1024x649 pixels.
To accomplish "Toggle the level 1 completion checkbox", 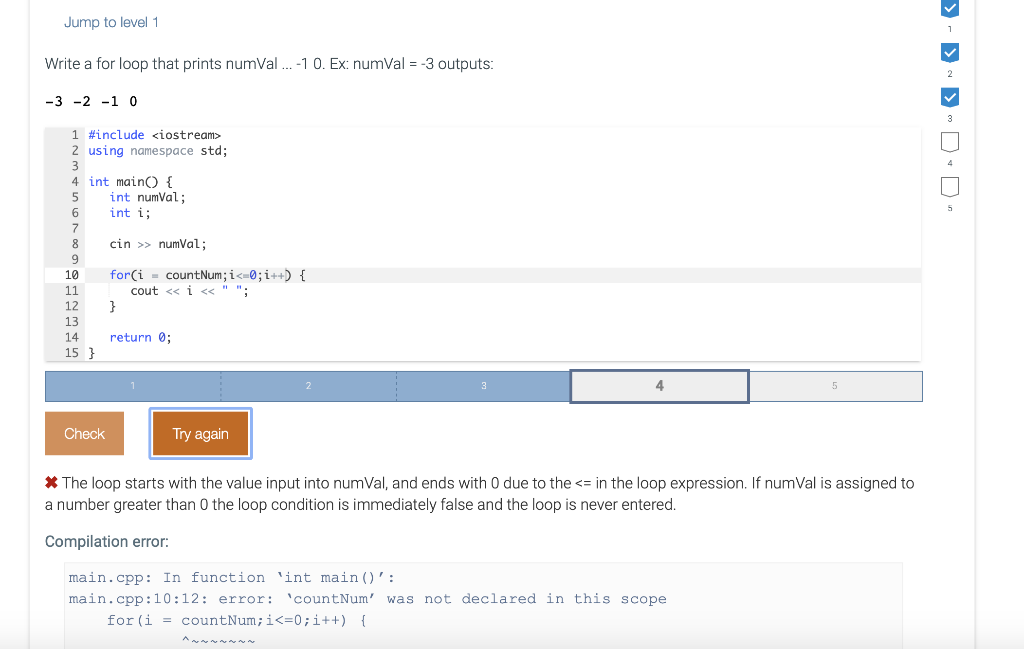I will [950, 8].
